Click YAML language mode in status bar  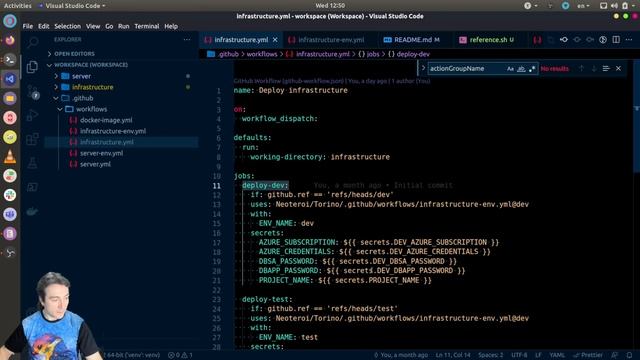(557, 355)
